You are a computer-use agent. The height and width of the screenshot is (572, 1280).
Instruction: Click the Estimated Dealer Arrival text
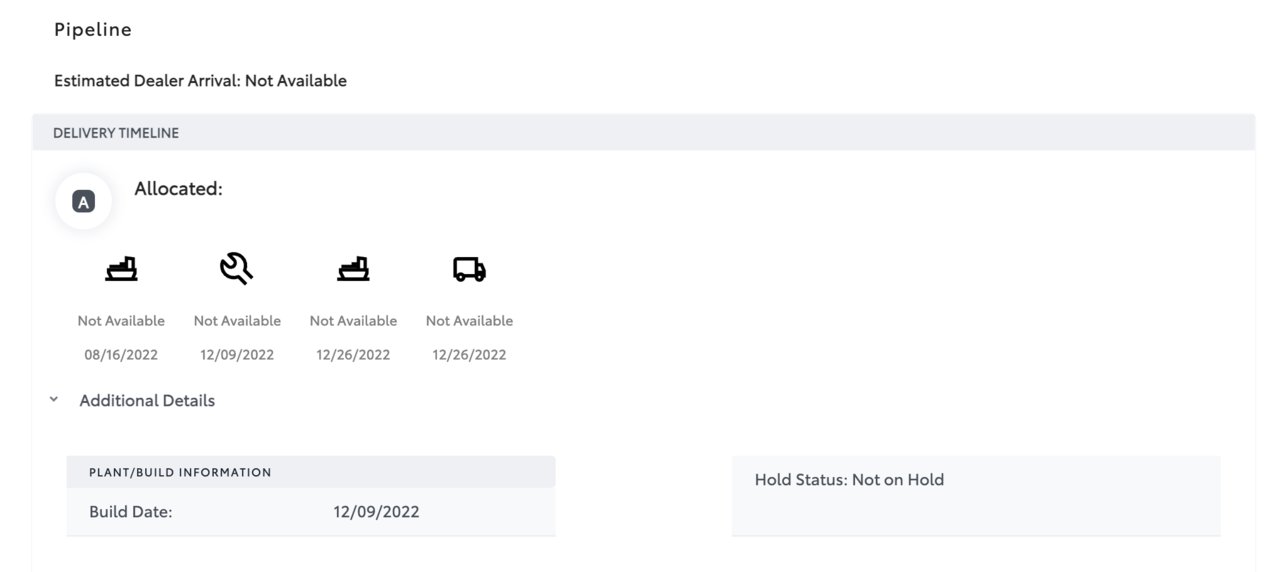coord(200,80)
